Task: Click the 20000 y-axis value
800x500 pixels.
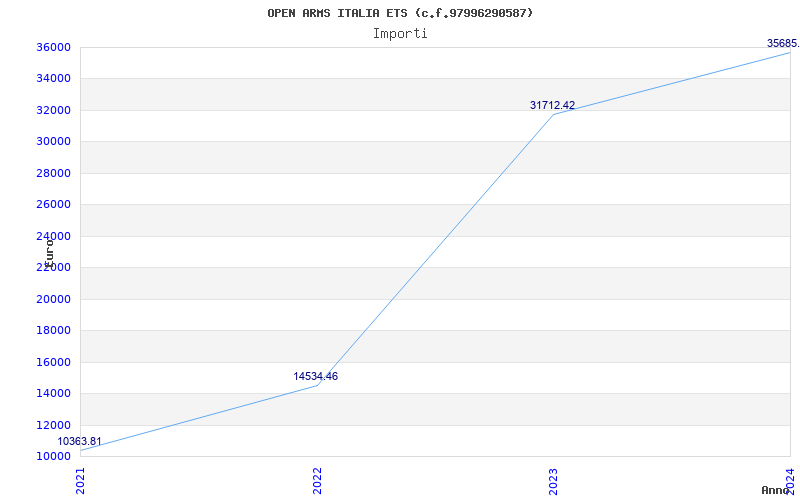Action: click(53, 299)
